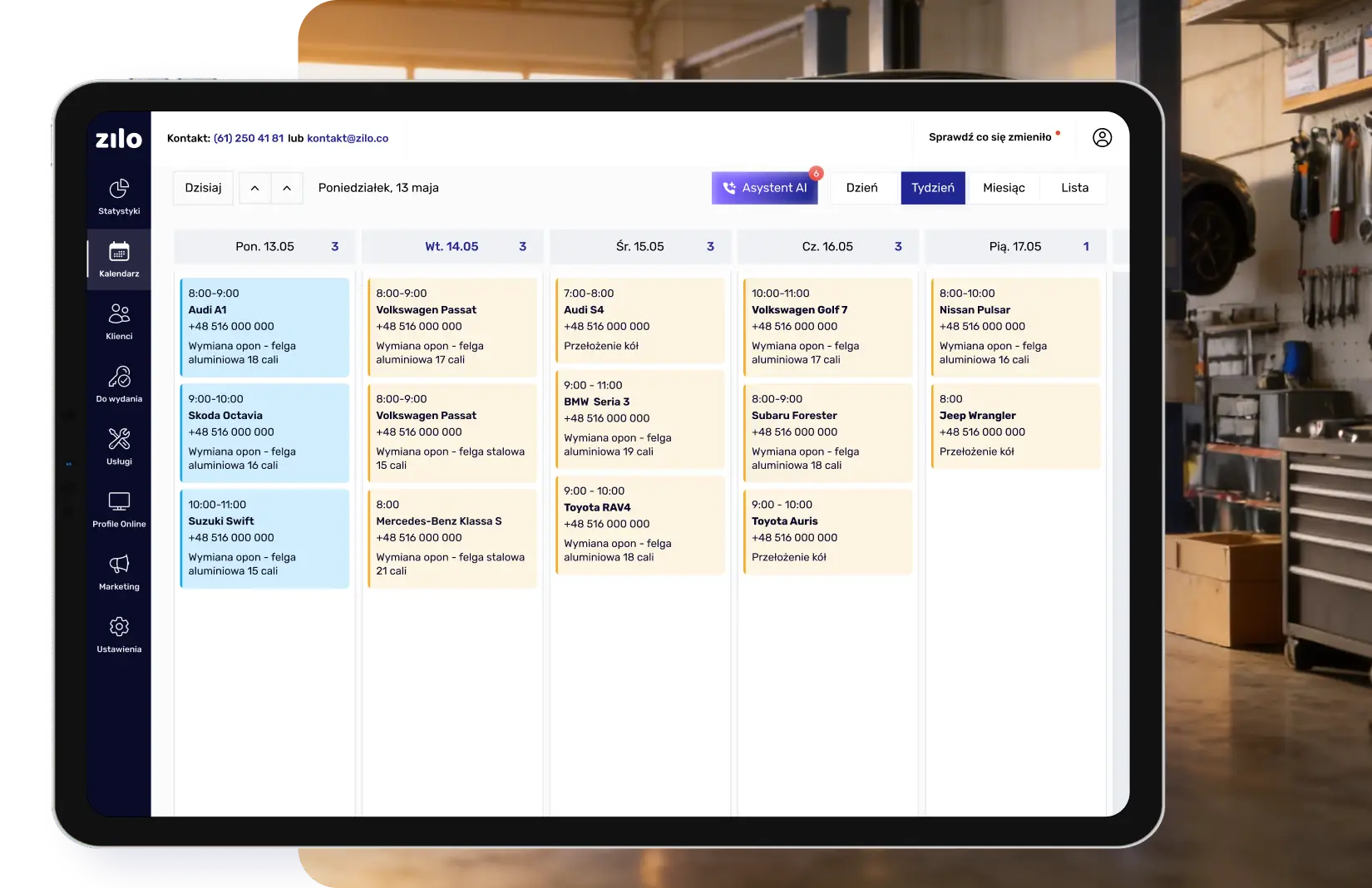Click the Asystent AI notification badge
1372x888 pixels.
[x=817, y=173]
